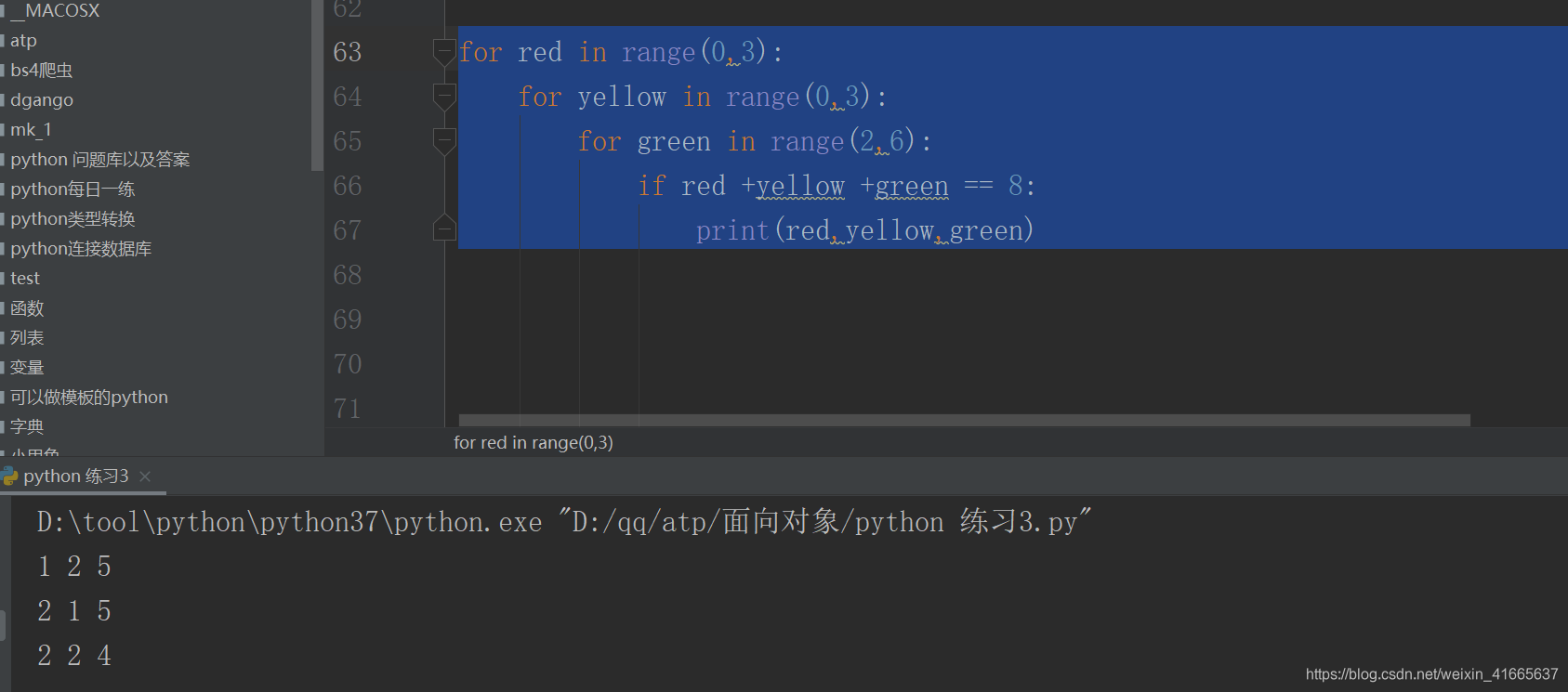Select the 变量 folder
The image size is (1568, 692).
pos(27,367)
